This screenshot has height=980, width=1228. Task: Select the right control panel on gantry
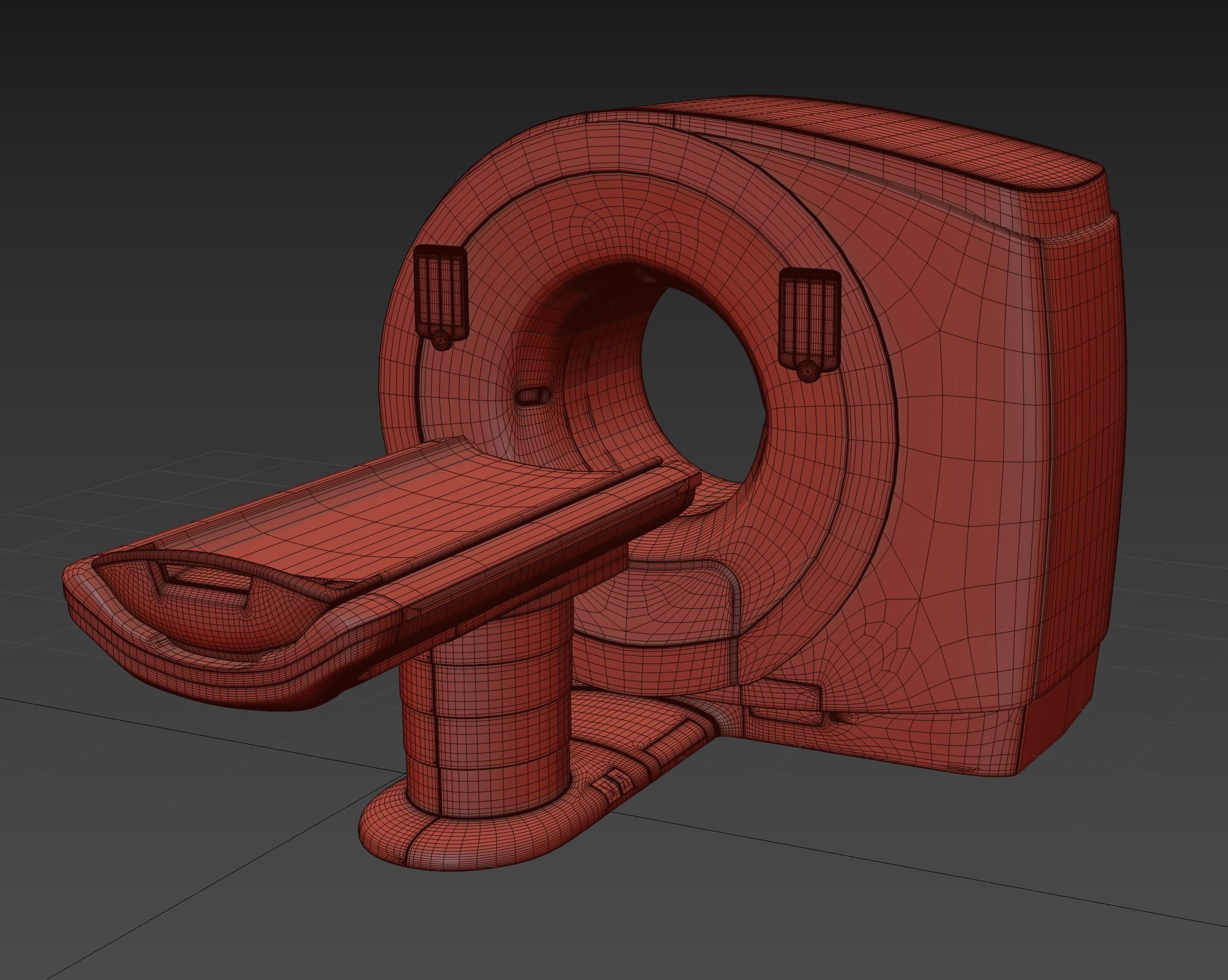pyautogui.click(x=810, y=325)
